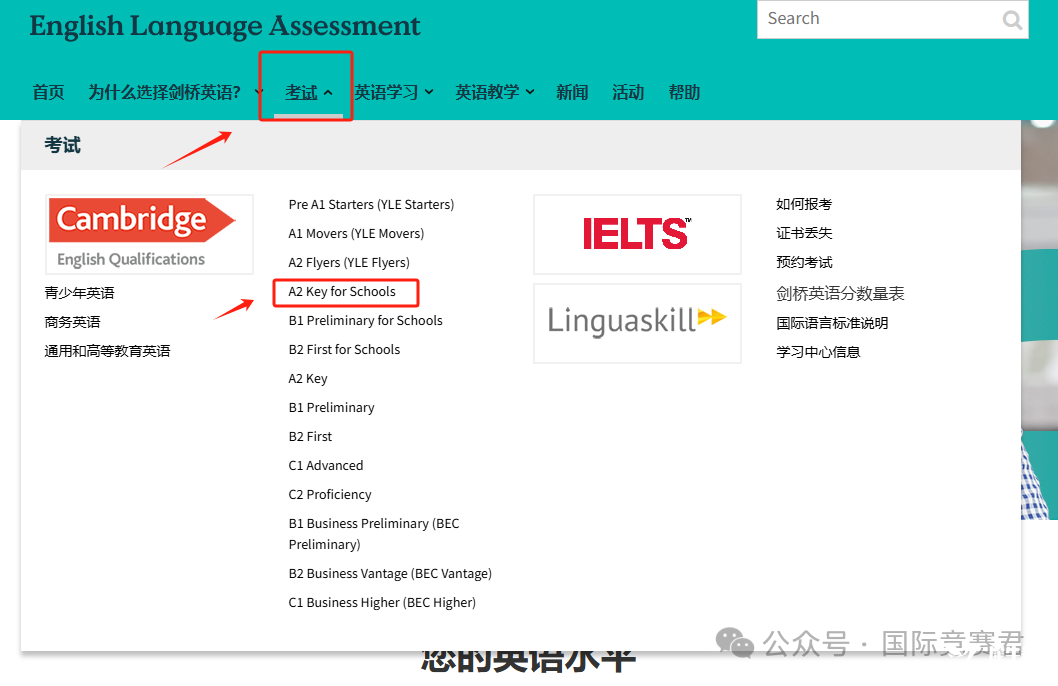Choose B2 First for Schools exam
Image resolution: width=1058 pixels, height=686 pixels.
tap(344, 349)
